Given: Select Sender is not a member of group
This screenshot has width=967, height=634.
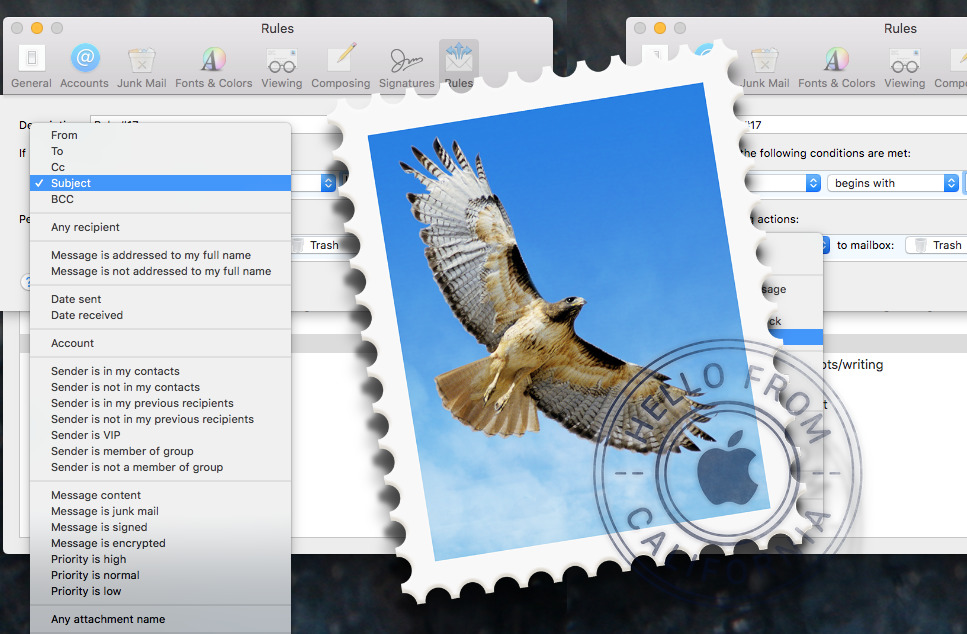Looking at the screenshot, I should (x=160, y=467).
